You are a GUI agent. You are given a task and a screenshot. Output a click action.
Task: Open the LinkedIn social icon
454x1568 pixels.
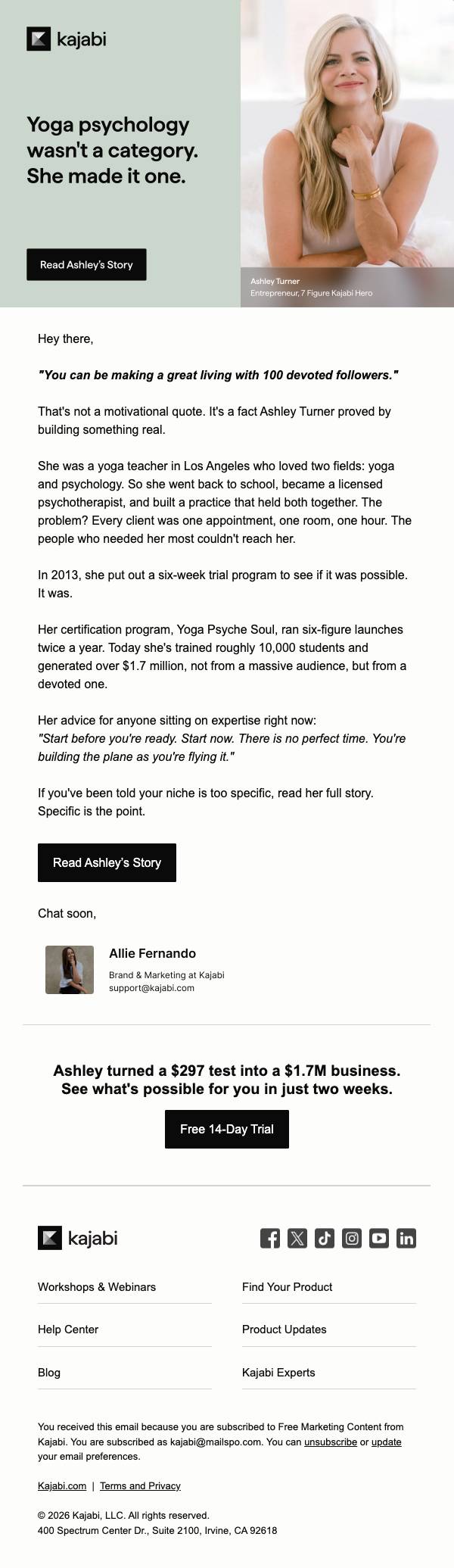point(406,1238)
